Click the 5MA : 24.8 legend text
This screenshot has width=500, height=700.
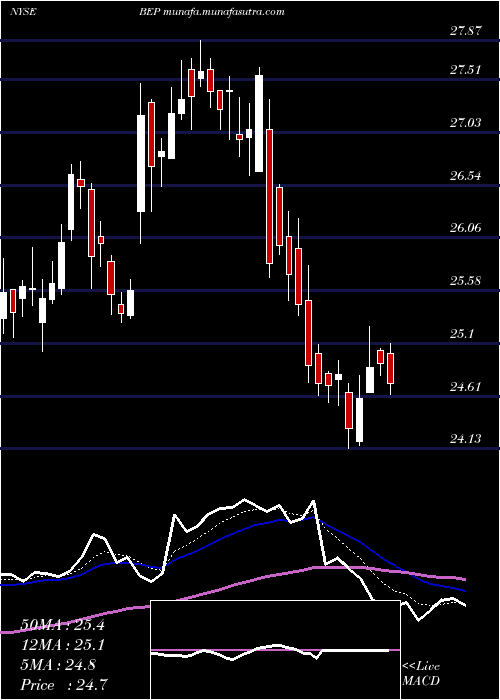click(x=58, y=665)
